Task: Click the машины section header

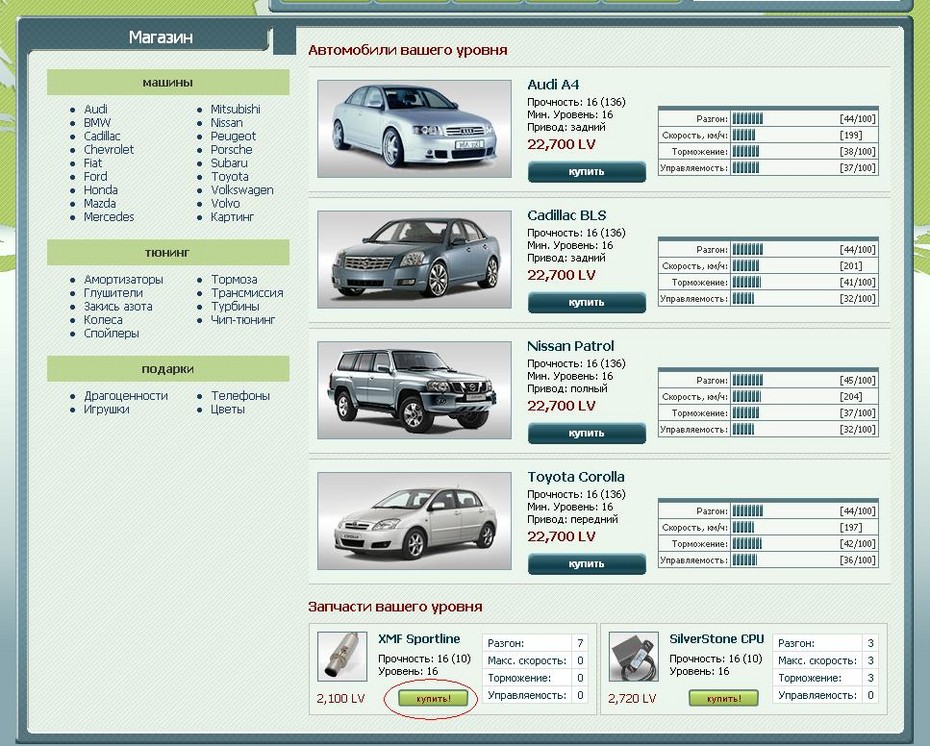Action: [168, 82]
